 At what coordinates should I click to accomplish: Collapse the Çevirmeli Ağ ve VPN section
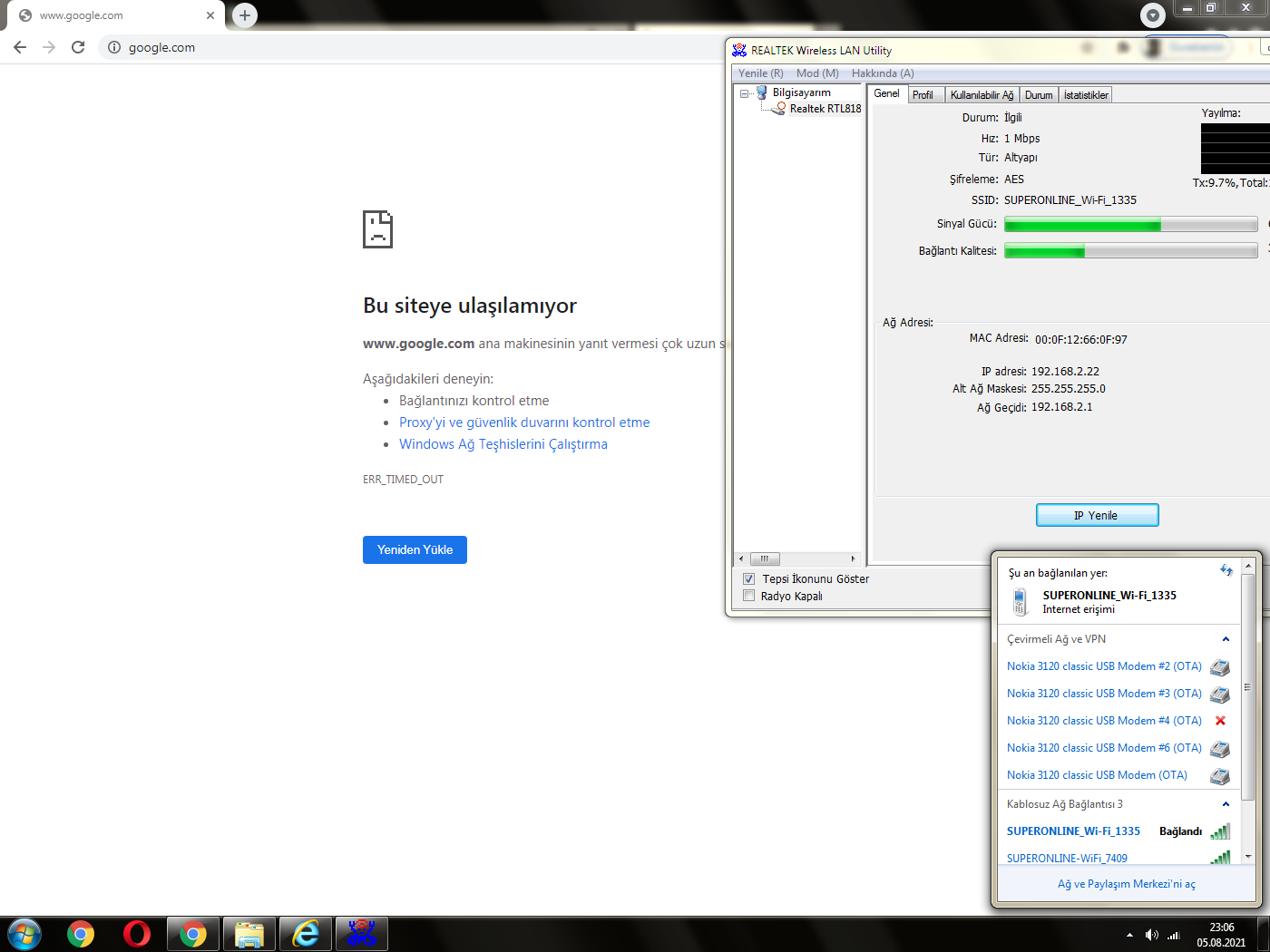[1226, 639]
